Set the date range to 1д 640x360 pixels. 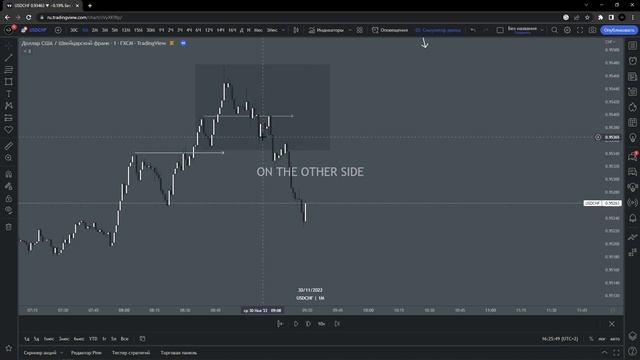27,339
